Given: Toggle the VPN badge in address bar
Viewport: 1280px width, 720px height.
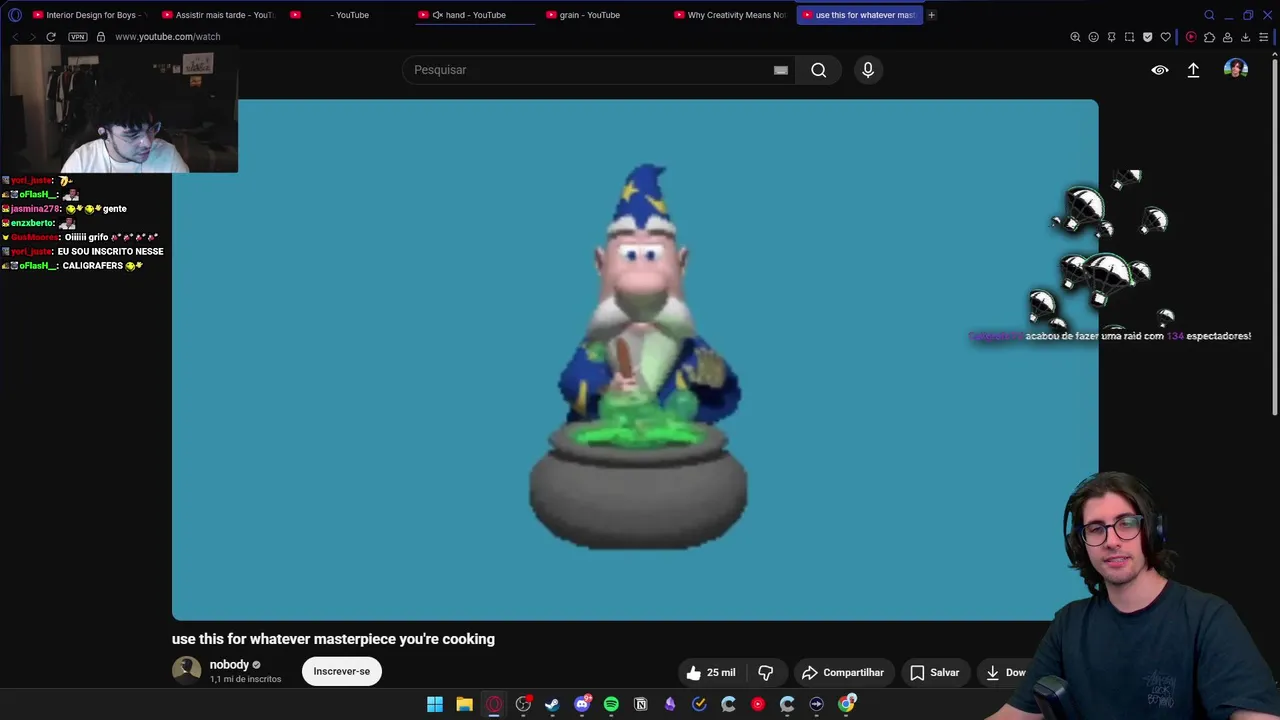Looking at the screenshot, I should coord(78,37).
